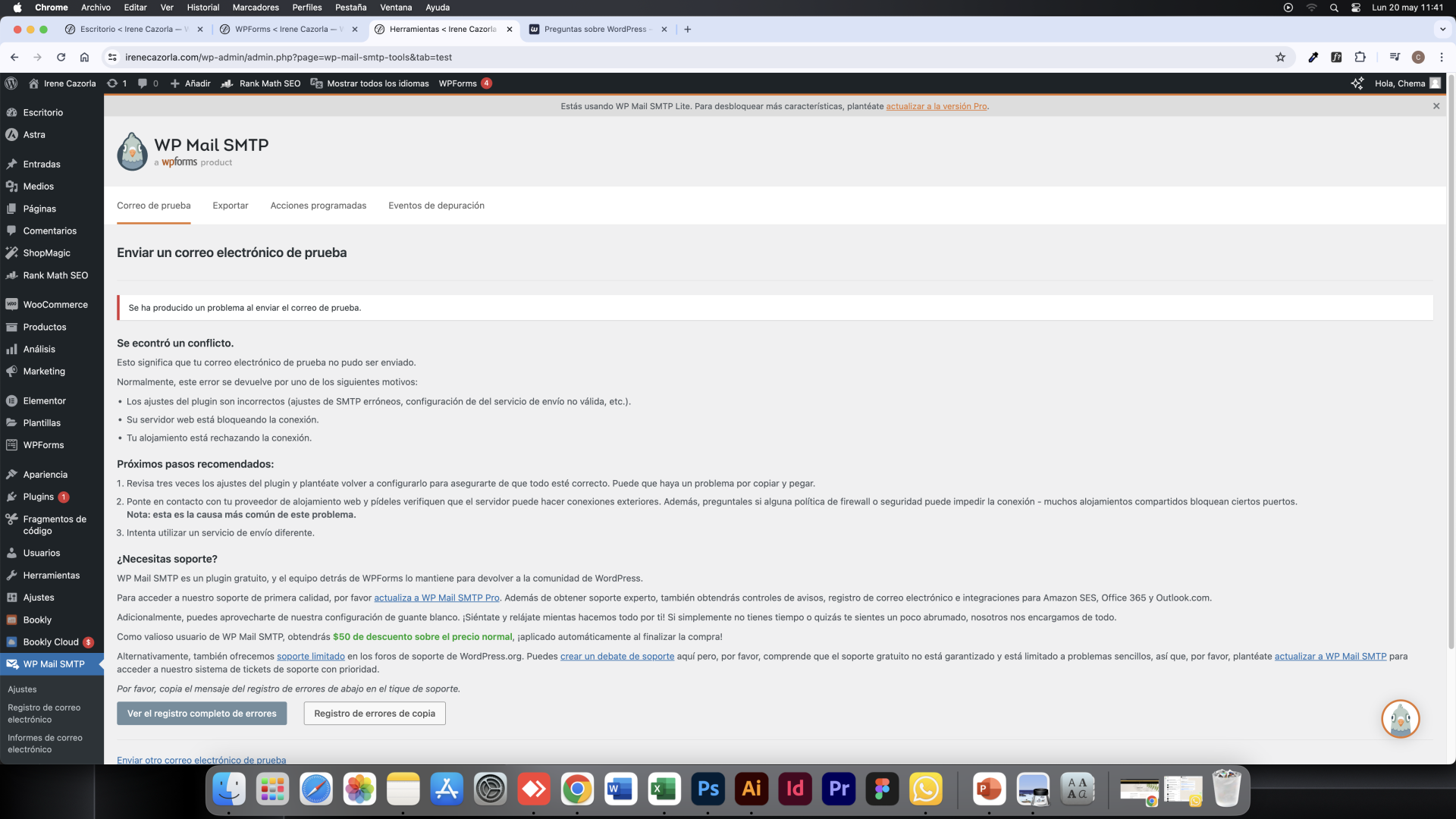Switch to the Exportar tab

click(231, 206)
